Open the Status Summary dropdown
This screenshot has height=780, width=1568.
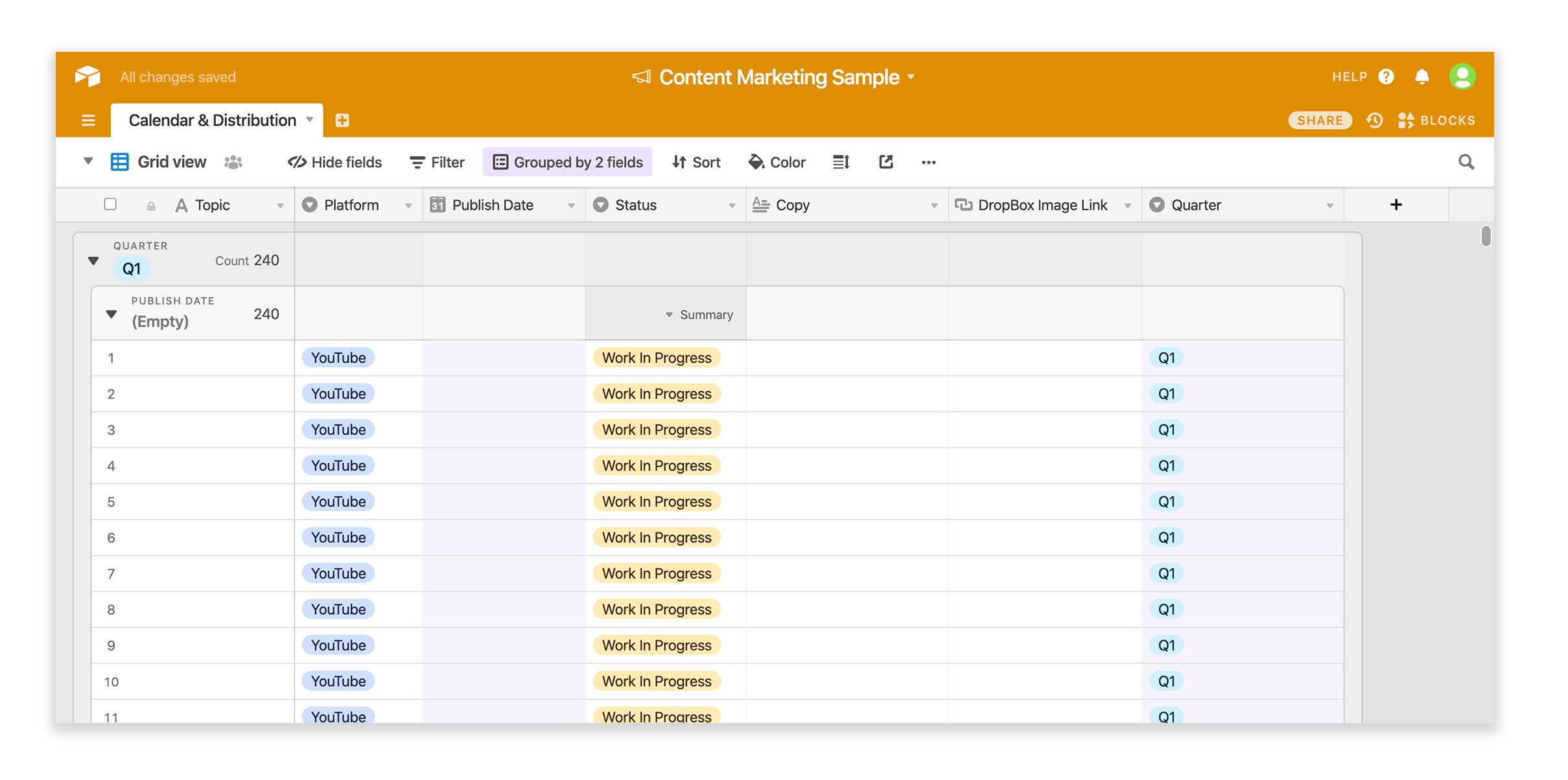pyautogui.click(x=699, y=315)
